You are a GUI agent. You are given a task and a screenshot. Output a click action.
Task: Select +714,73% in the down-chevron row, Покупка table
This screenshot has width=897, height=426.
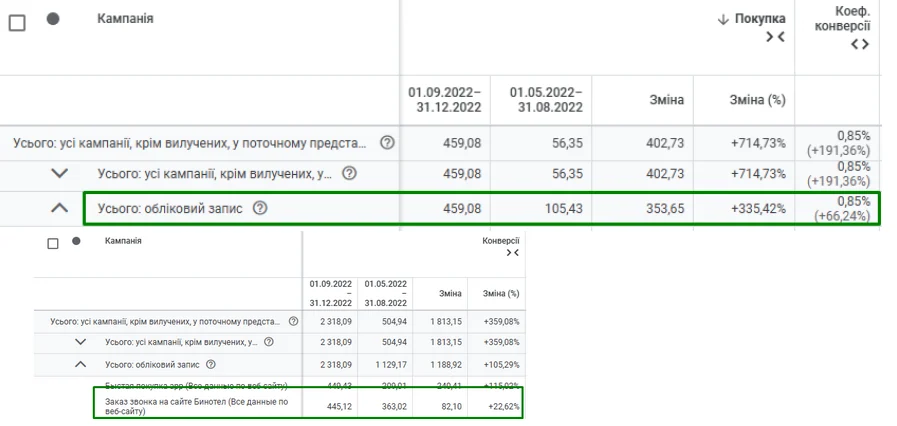coord(758,174)
